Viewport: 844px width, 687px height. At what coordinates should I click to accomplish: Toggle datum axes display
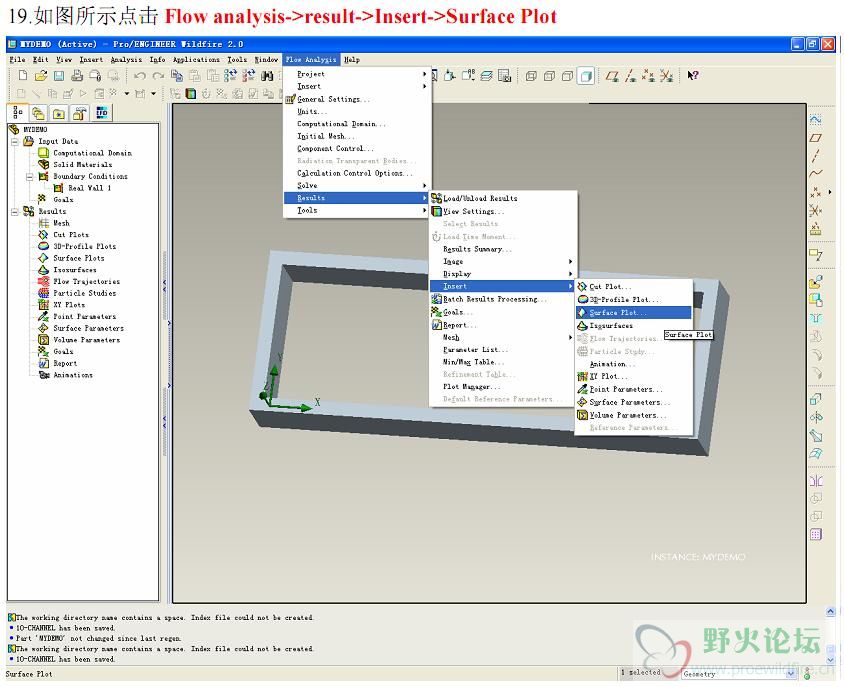pyautogui.click(x=630, y=76)
